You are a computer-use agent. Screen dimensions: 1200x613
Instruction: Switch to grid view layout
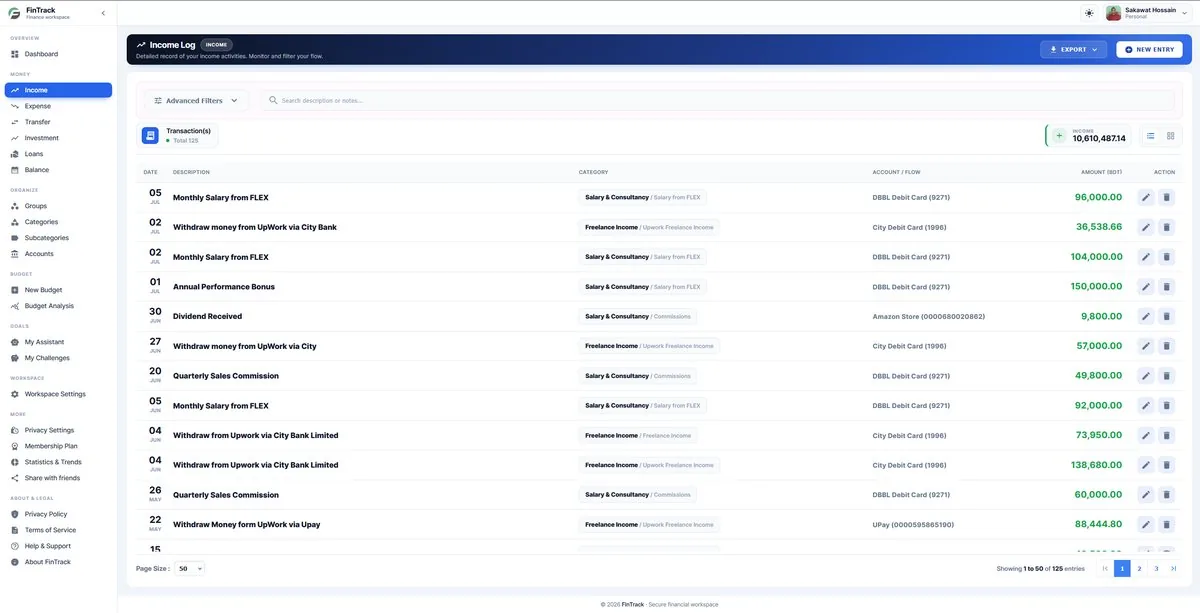click(1170, 136)
